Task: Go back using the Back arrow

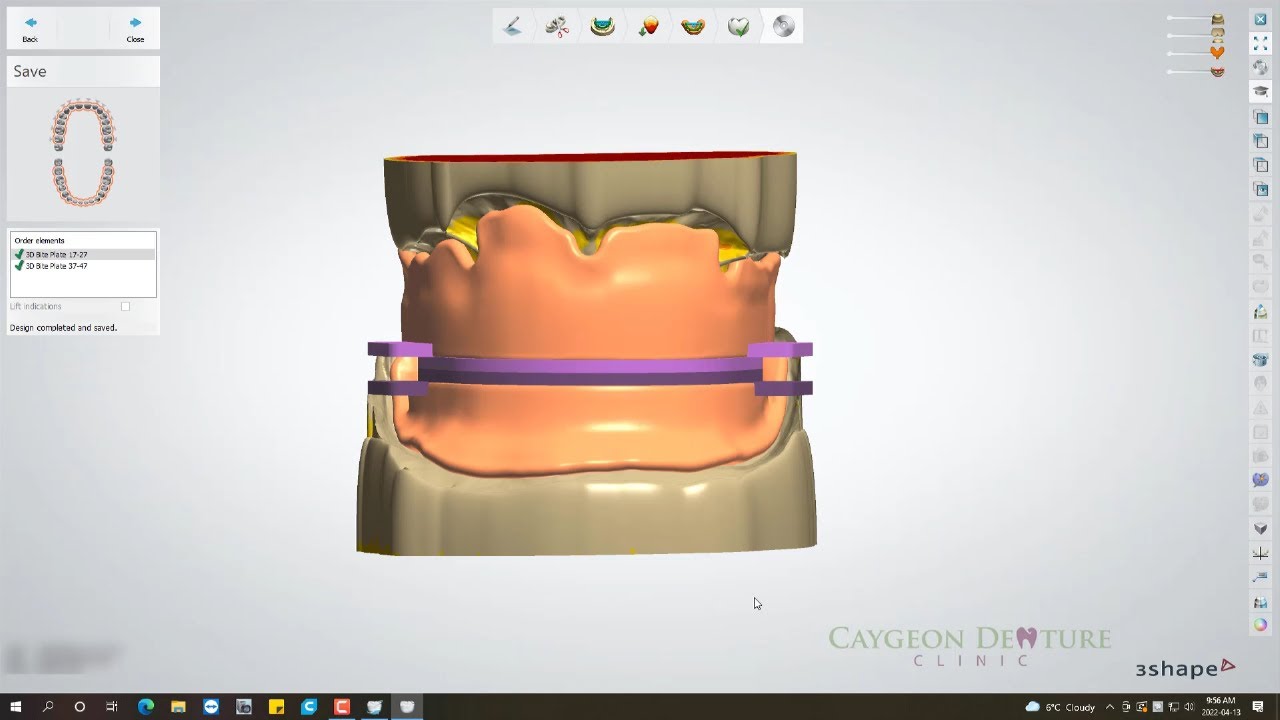Action: (x=31, y=28)
